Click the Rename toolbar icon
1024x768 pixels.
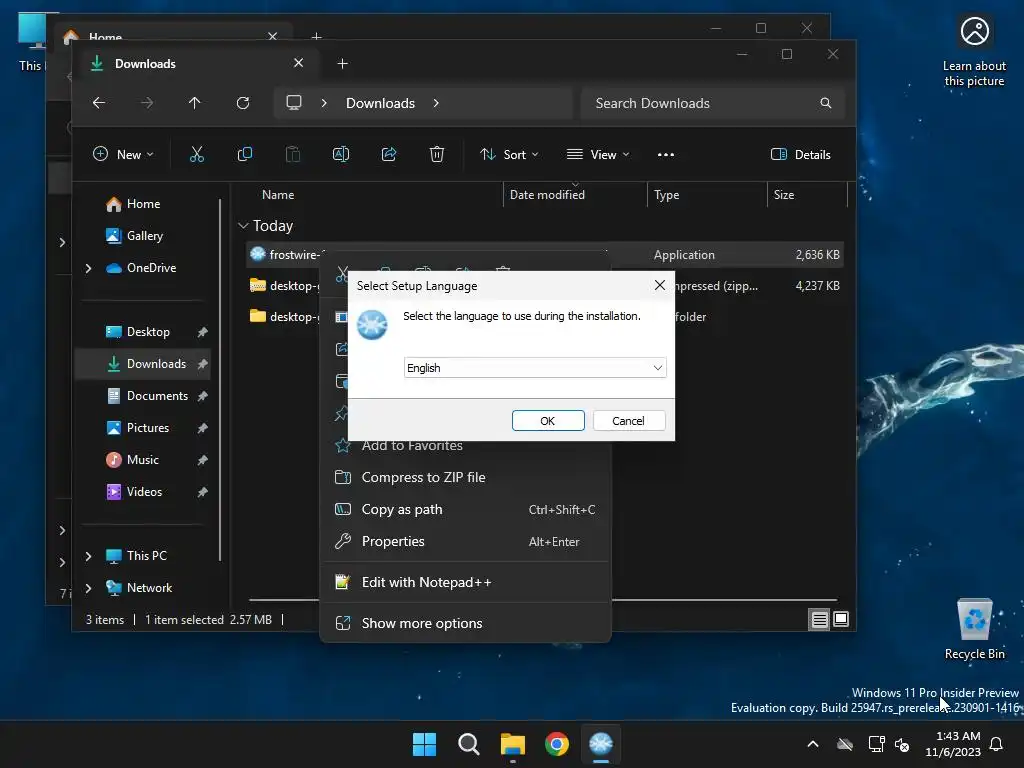click(x=341, y=155)
